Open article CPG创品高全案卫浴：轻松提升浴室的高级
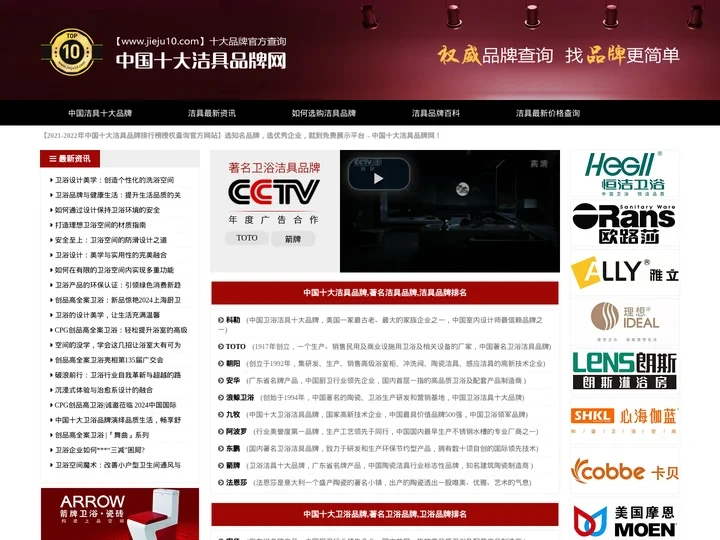The image size is (720, 540). [x=121, y=330]
